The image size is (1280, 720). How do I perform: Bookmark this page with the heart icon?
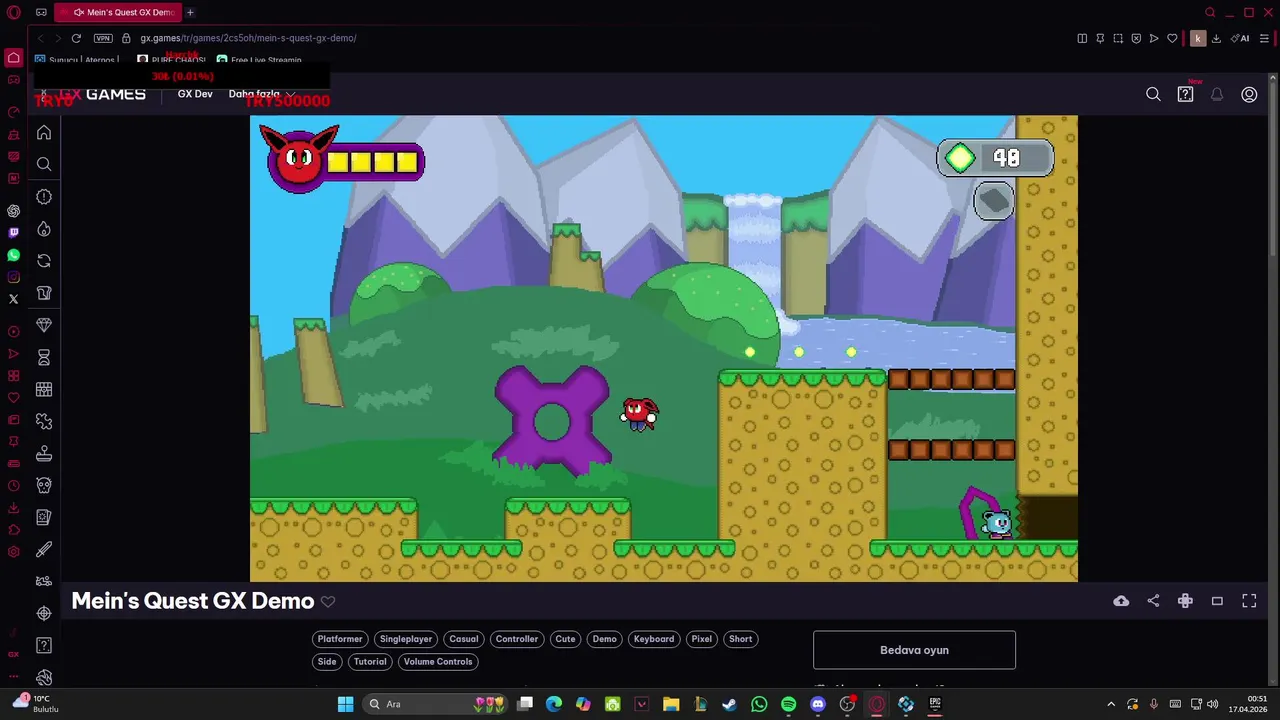[x=1172, y=38]
